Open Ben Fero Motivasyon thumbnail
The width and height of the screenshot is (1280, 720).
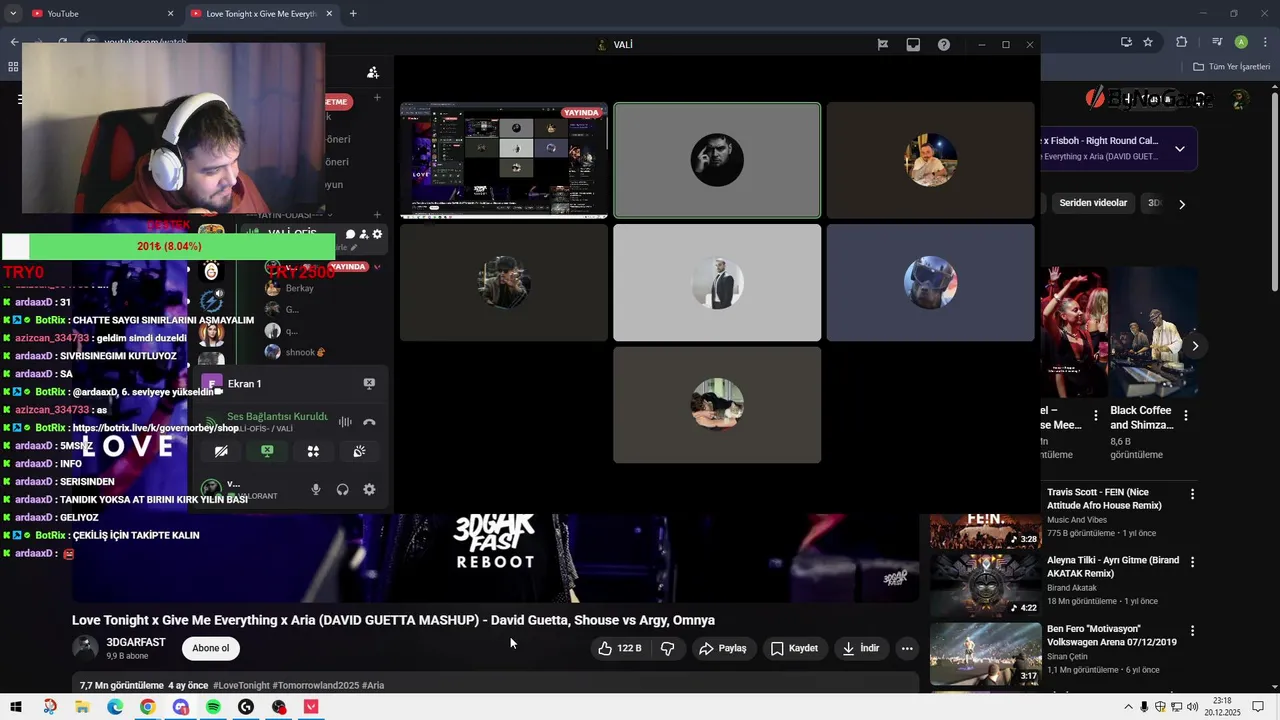(985, 654)
